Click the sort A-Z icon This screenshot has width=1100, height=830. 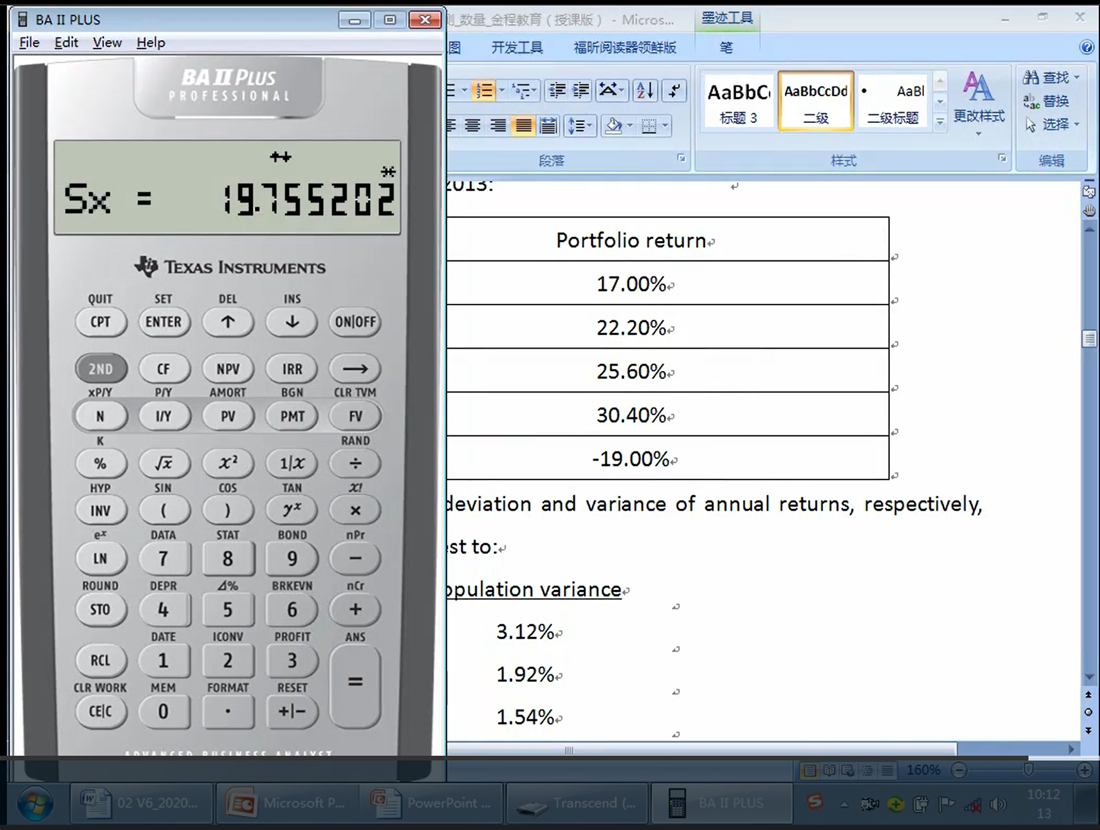(x=645, y=91)
